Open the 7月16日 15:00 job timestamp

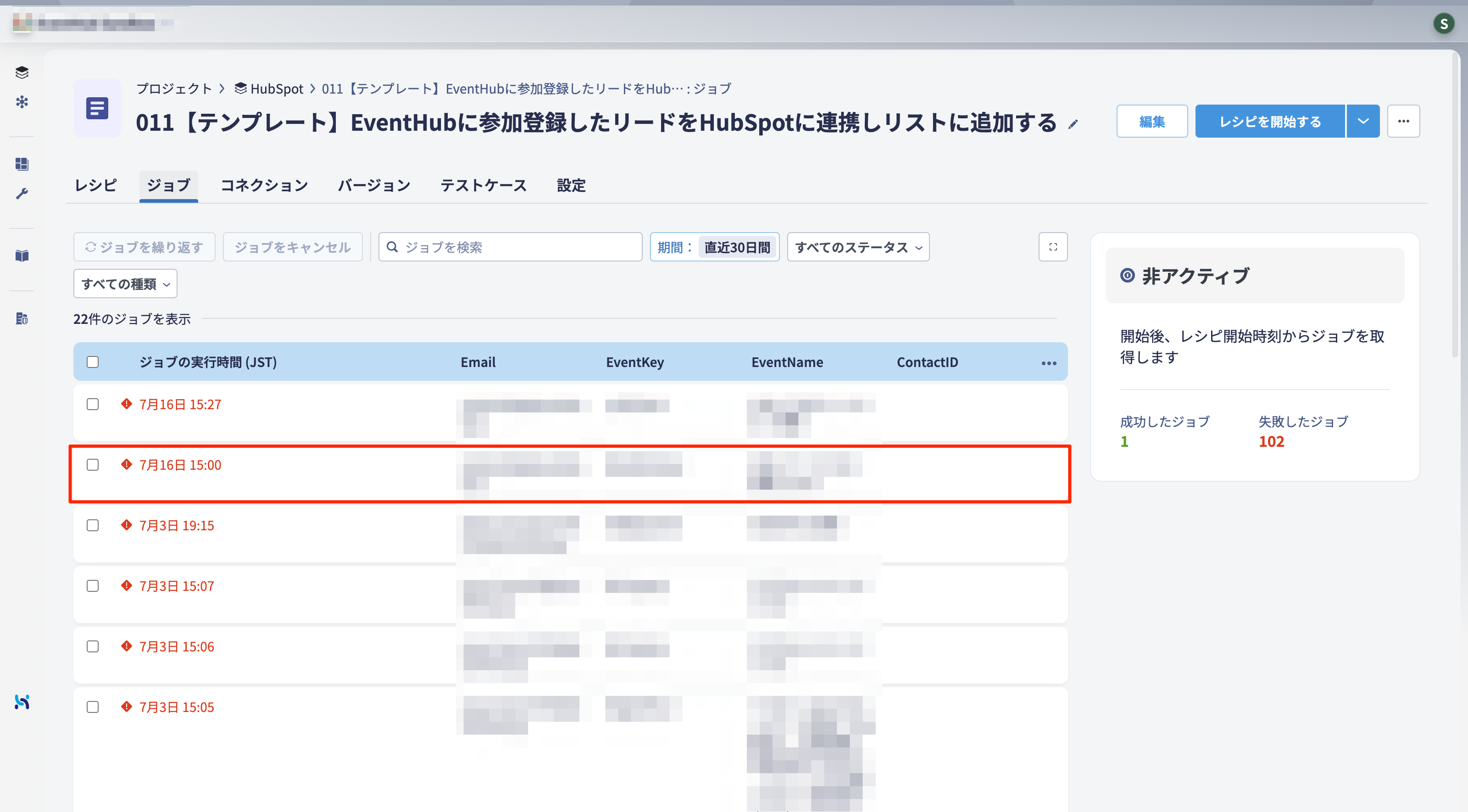click(180, 464)
